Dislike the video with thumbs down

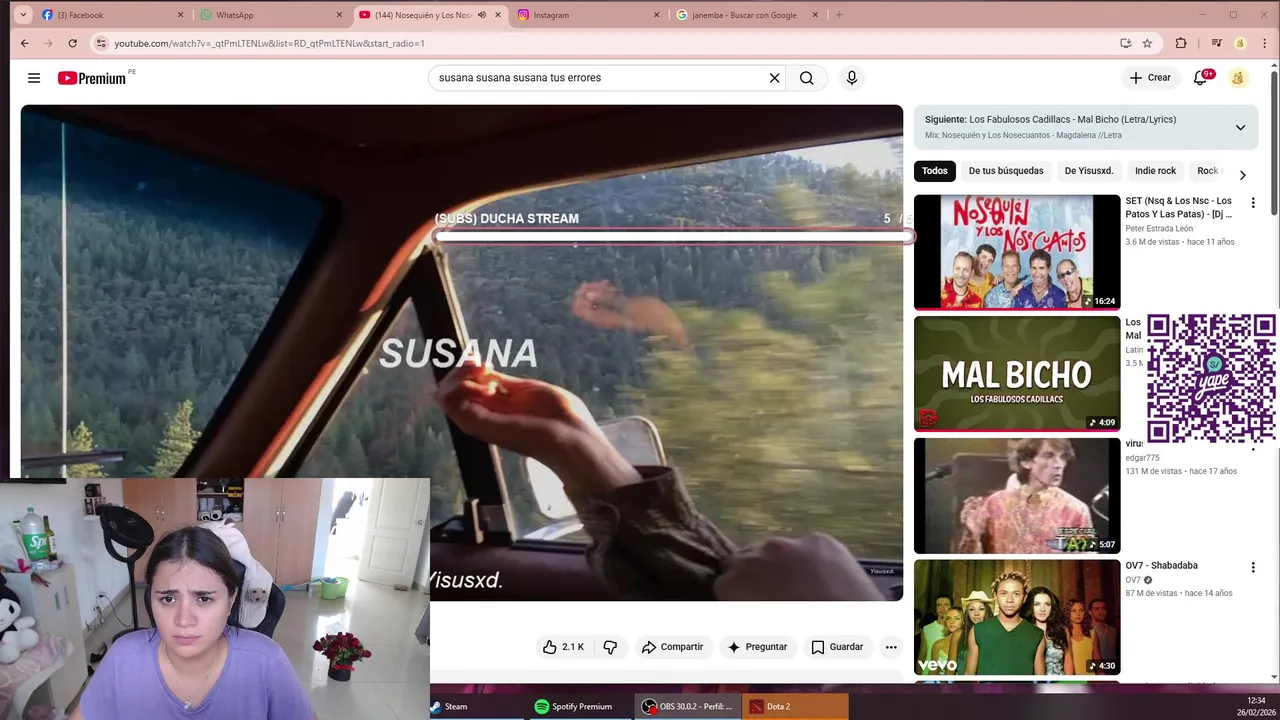click(x=610, y=647)
